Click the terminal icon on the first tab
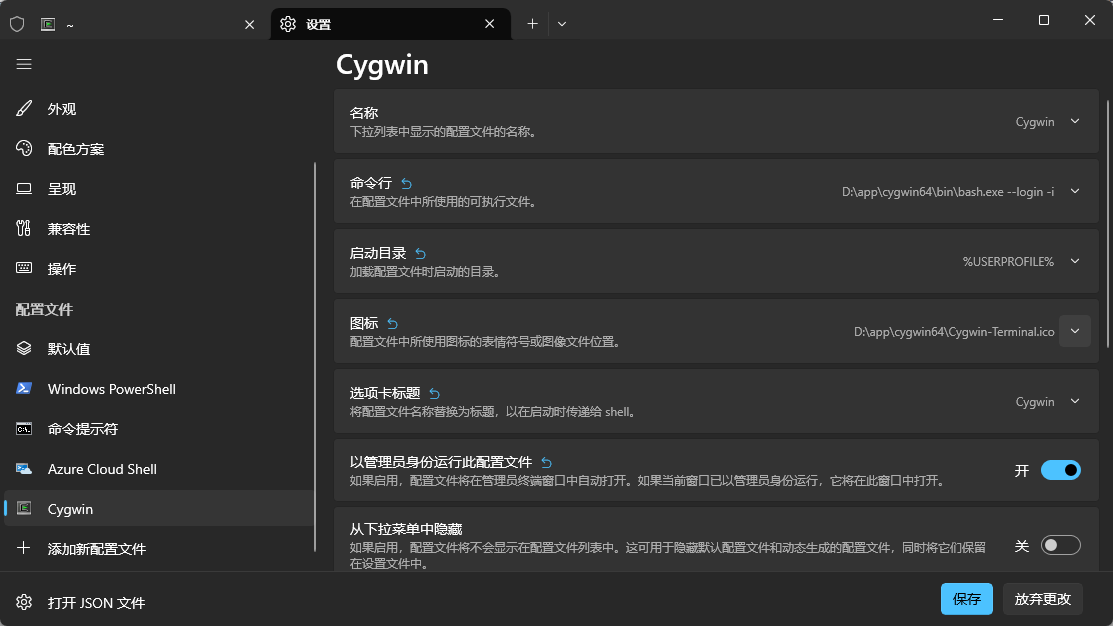The height and width of the screenshot is (626, 1113). (48, 24)
